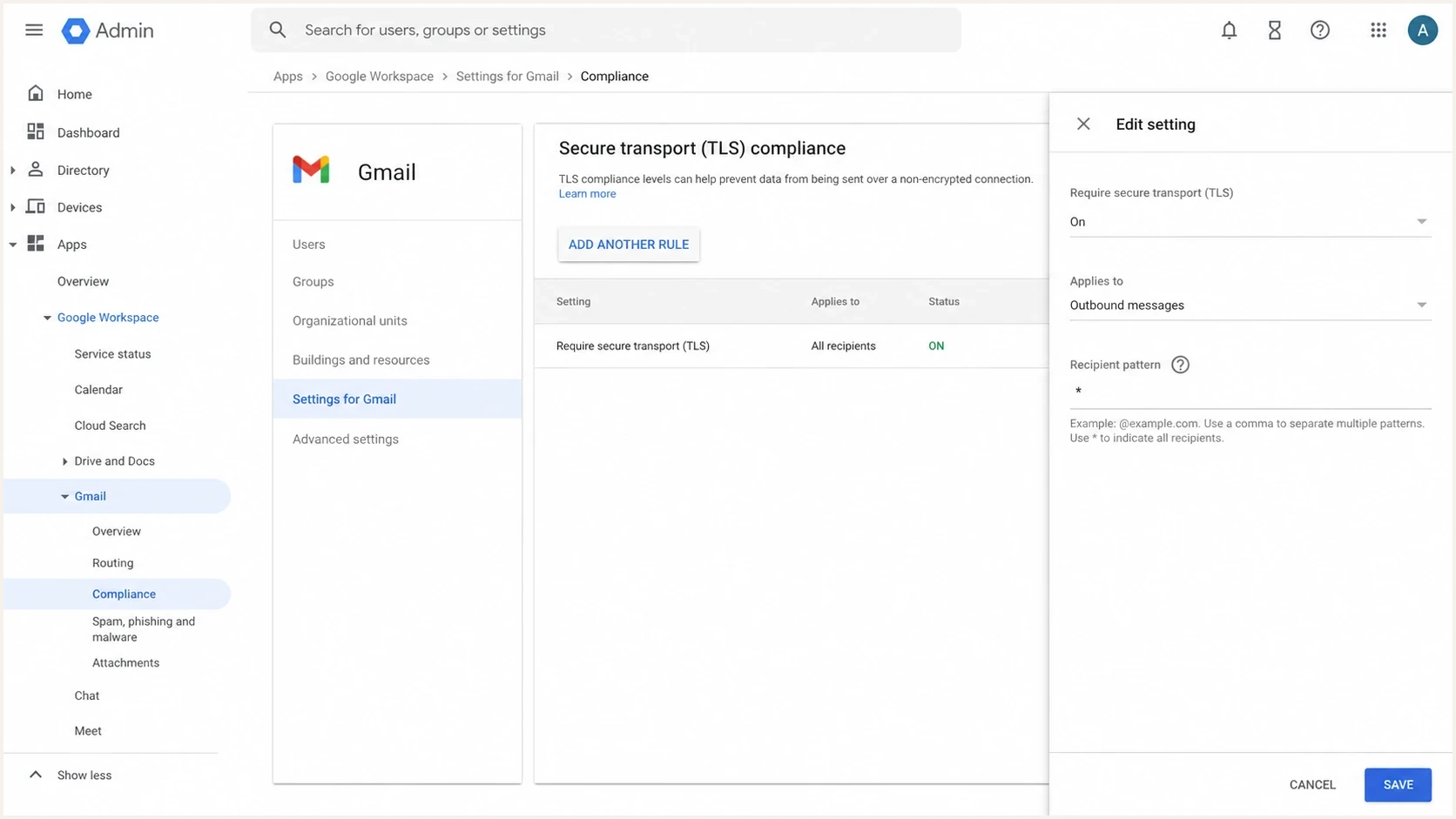Click the CANCEL button
1456x819 pixels.
[1311, 784]
